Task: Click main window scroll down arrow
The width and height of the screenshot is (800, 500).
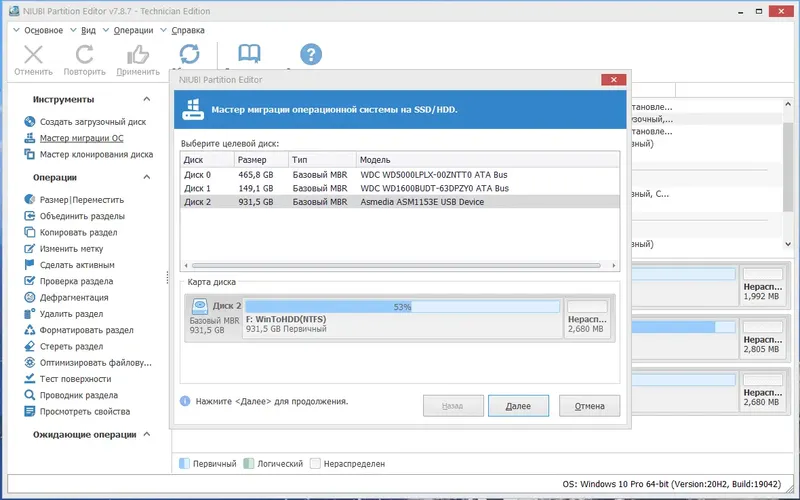Action: pos(788,244)
